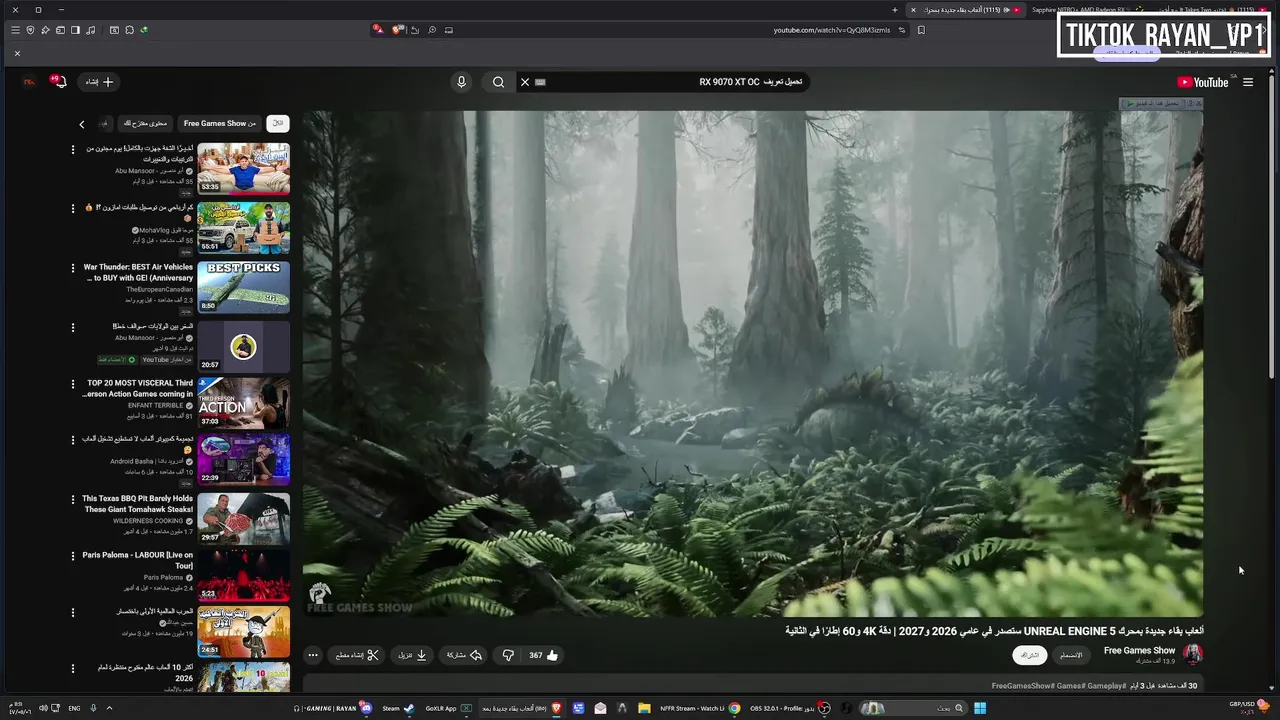1280x720 pixels.
Task: Click the white Subscribe button
Action: [x=1029, y=655]
